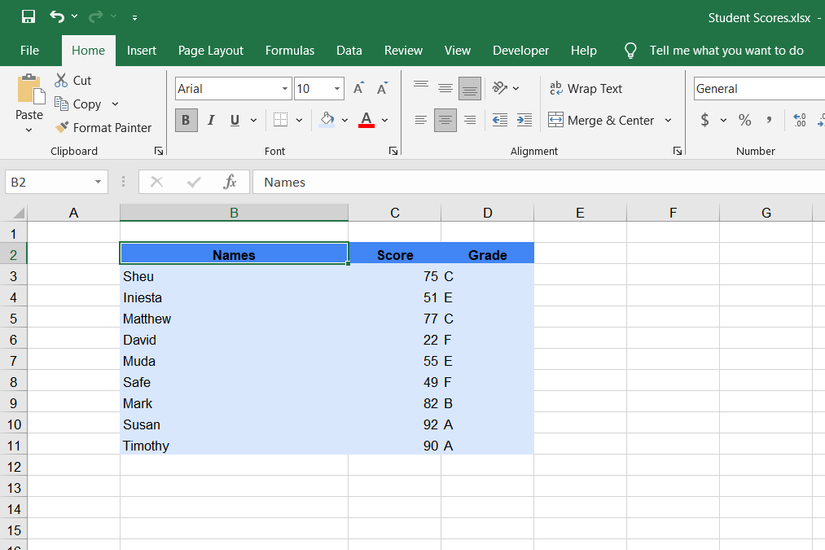Toggle Wrap Text for the selected cell
This screenshot has height=550, width=825.
[586, 89]
